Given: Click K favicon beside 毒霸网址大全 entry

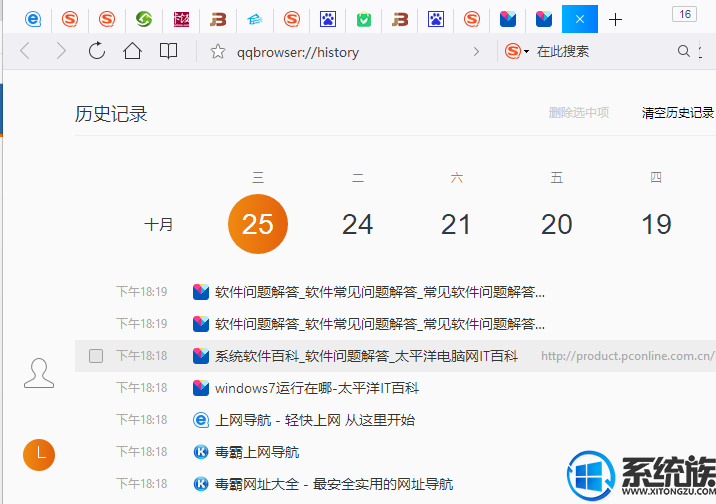Looking at the screenshot, I should click(x=200, y=484).
